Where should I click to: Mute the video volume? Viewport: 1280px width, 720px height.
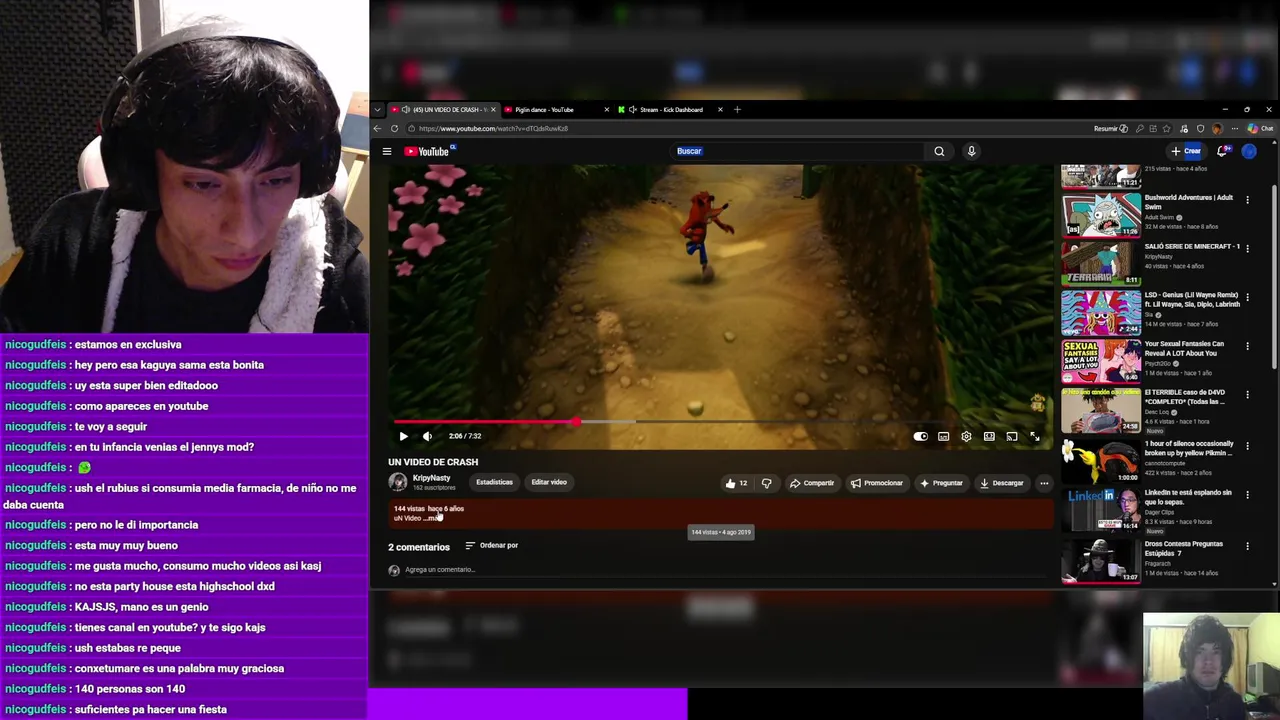pos(427,436)
